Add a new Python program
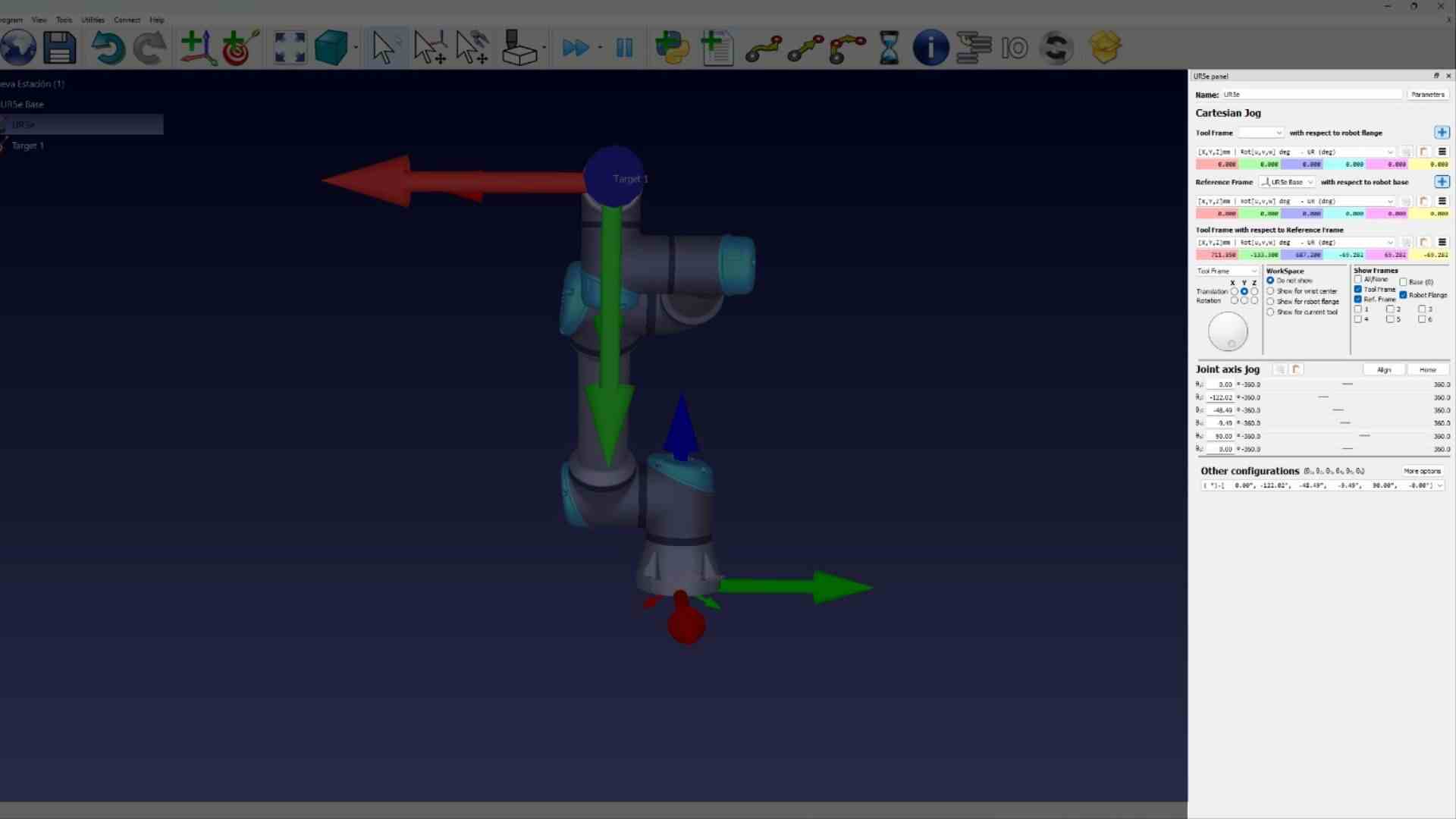 (x=672, y=48)
